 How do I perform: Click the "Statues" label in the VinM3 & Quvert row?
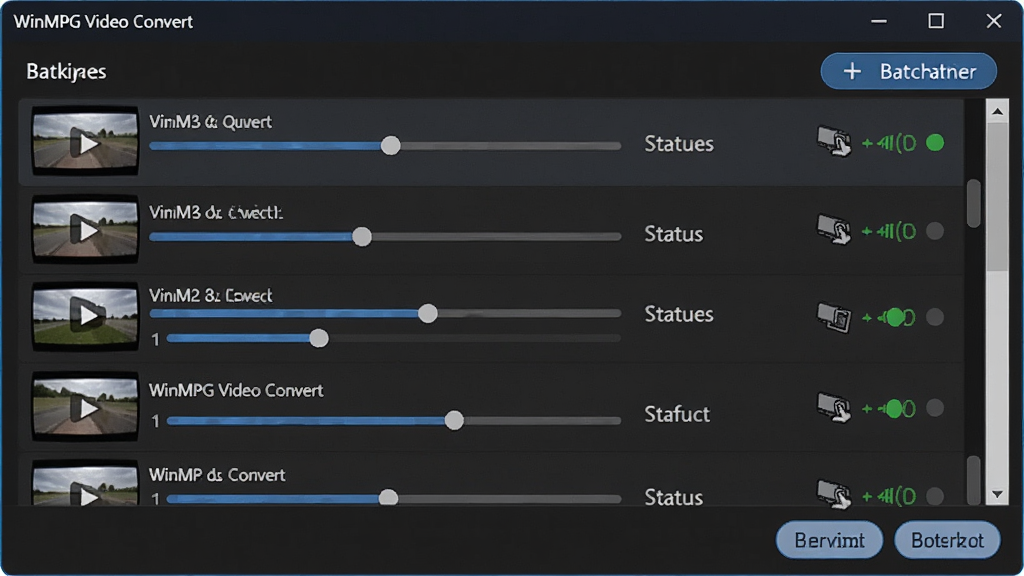[679, 144]
